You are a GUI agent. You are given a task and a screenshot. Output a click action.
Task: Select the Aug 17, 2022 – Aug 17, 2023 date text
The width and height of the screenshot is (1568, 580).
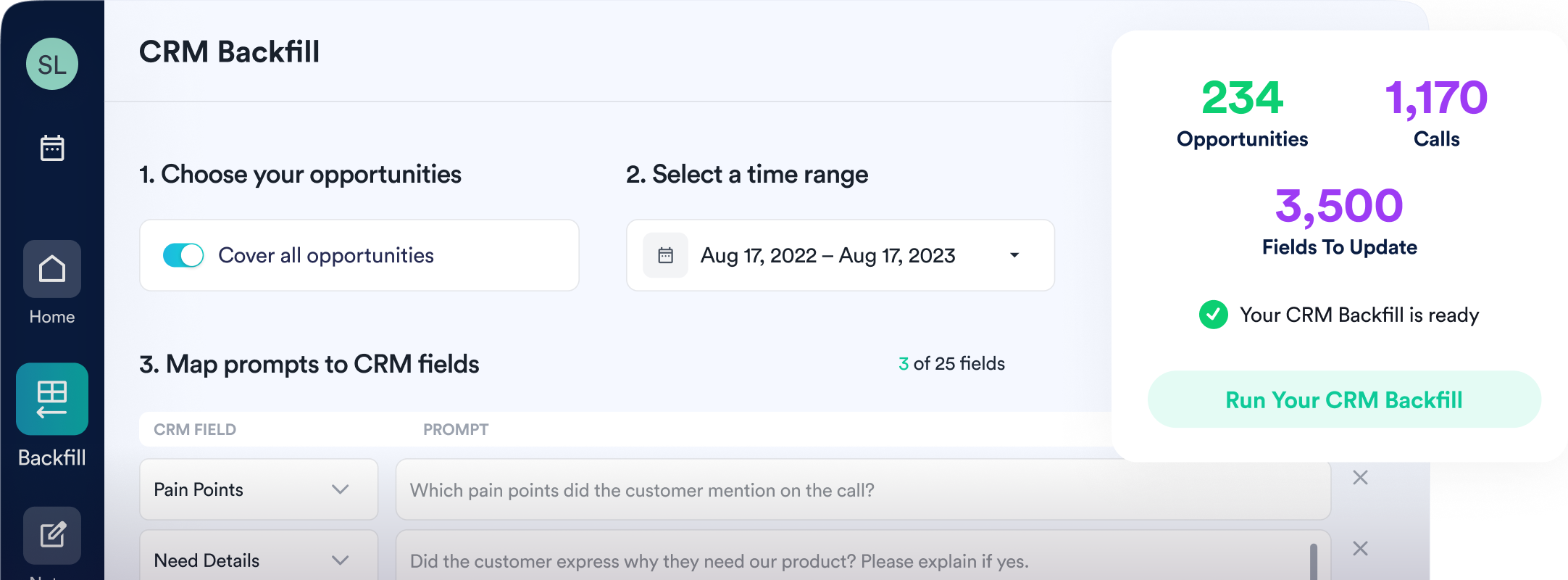coord(828,255)
